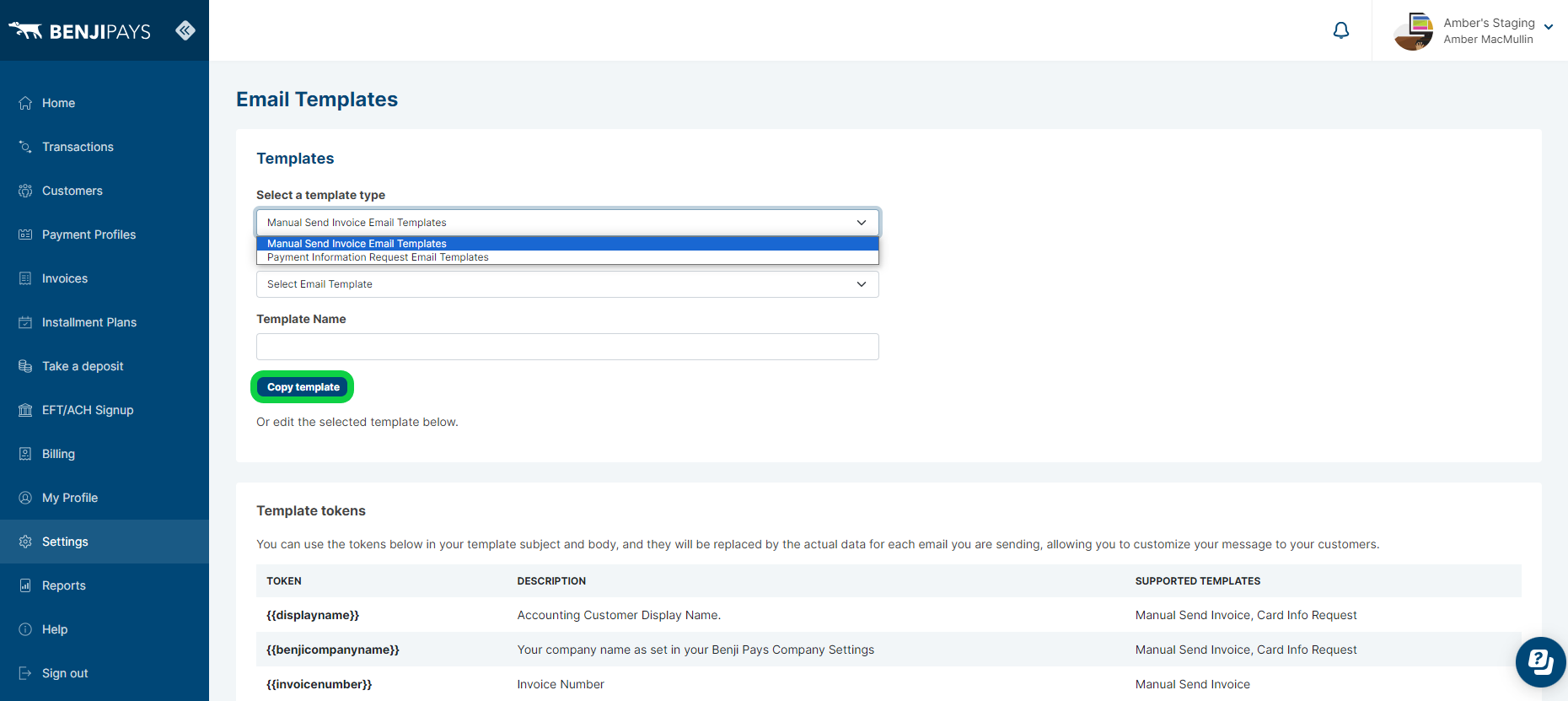This screenshot has width=1568, height=701.
Task: Click the BenjiPays logo
Action: (x=79, y=31)
